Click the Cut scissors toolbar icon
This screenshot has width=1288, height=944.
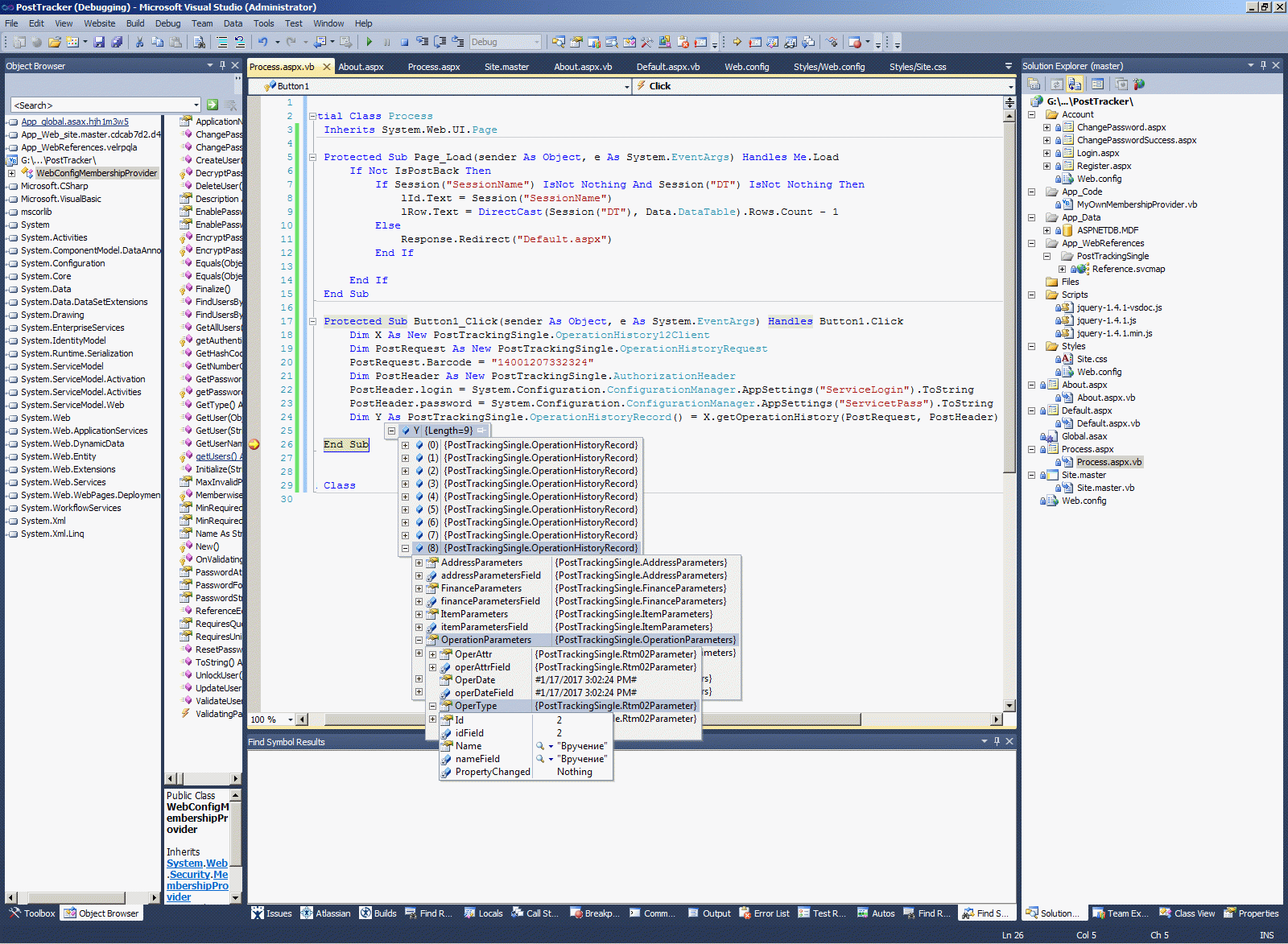click(139, 42)
